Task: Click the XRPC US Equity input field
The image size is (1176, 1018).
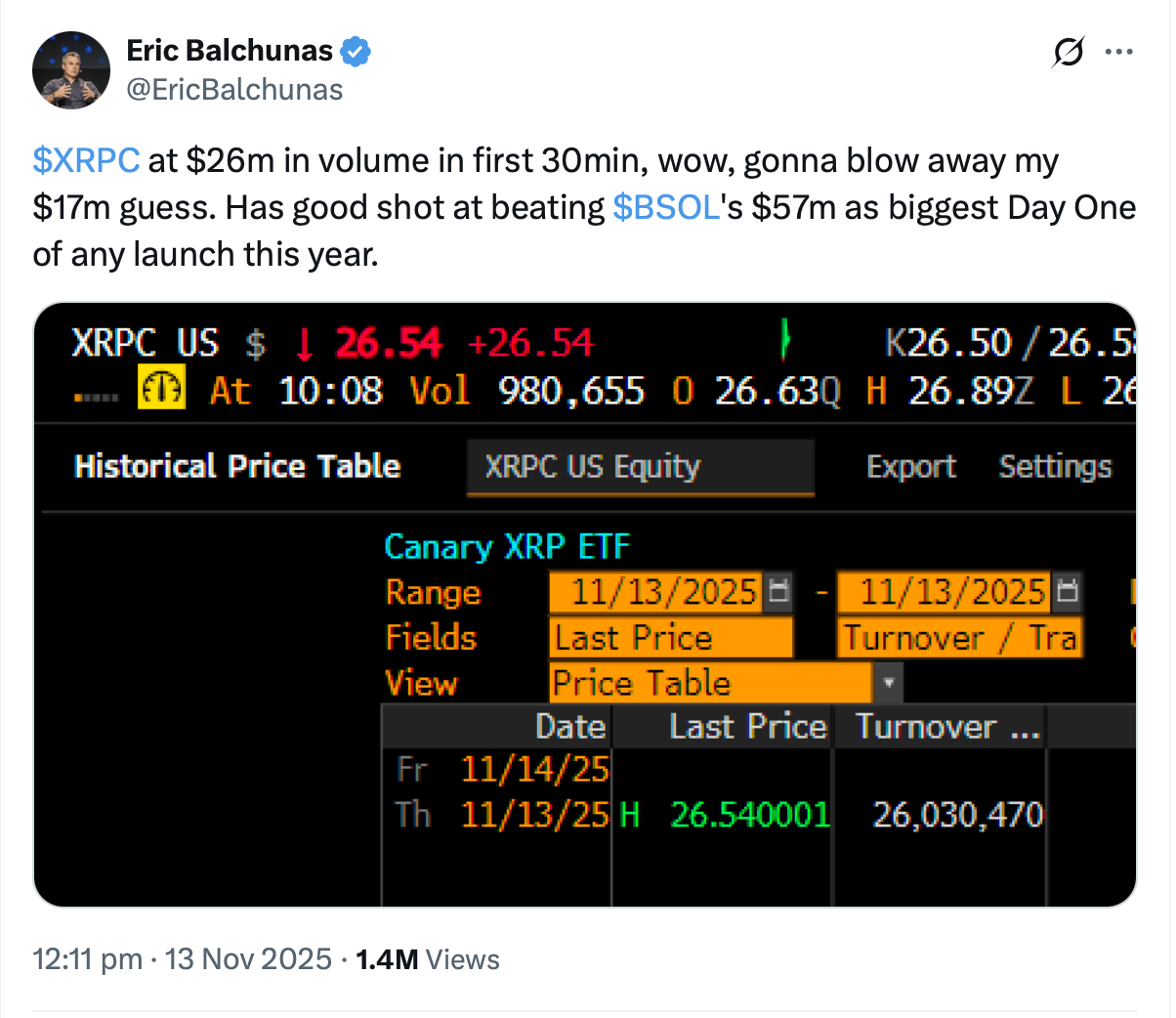Action: click(640, 467)
